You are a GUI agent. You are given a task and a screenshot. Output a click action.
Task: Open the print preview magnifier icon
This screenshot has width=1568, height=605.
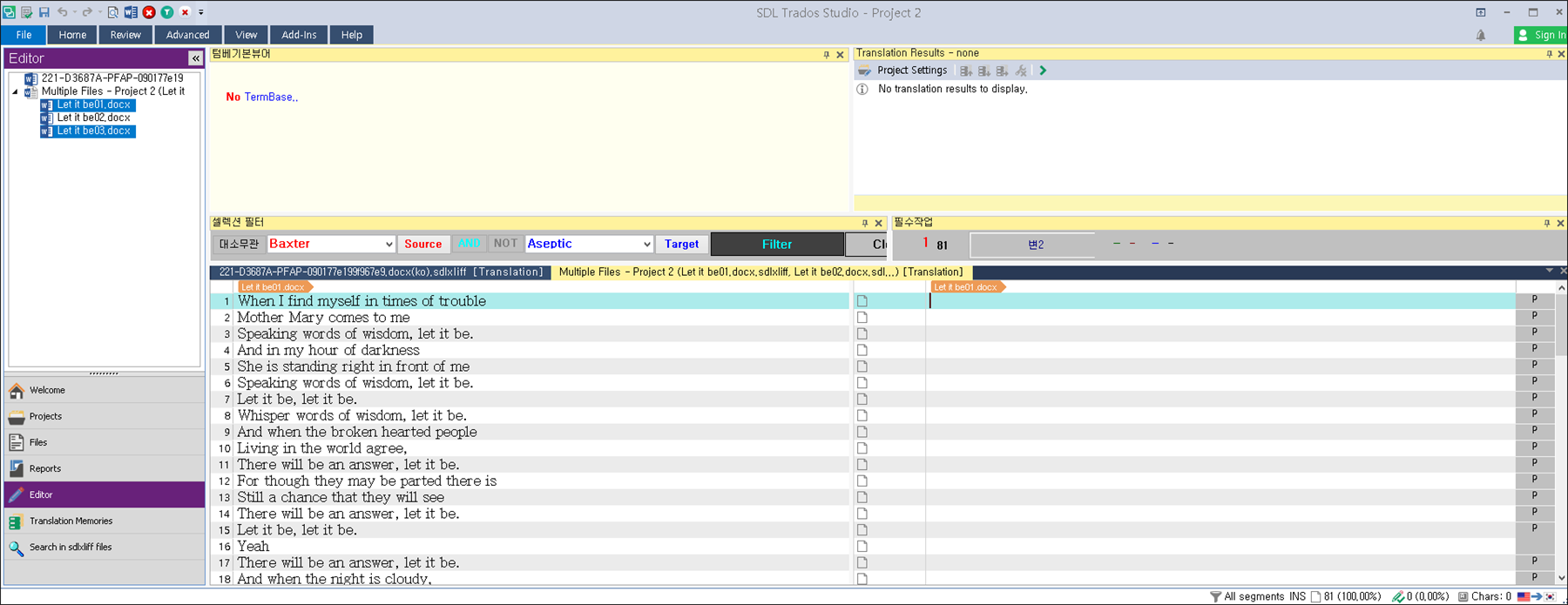click(113, 12)
